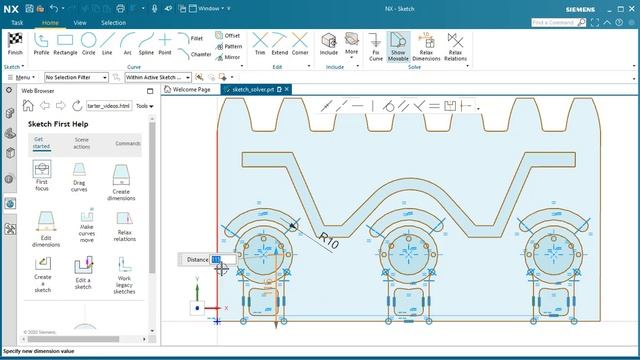The width and height of the screenshot is (640, 360).
Task: Switch to the Selection ribbon tab
Action: 113,23
